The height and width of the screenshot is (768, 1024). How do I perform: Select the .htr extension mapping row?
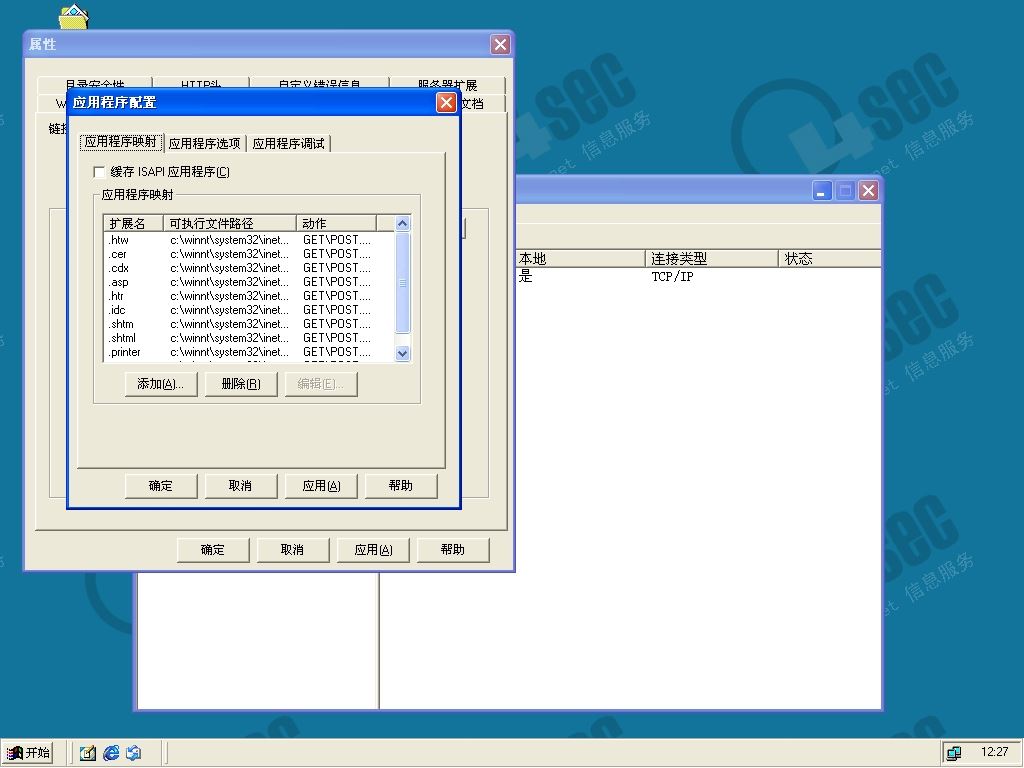click(249, 296)
